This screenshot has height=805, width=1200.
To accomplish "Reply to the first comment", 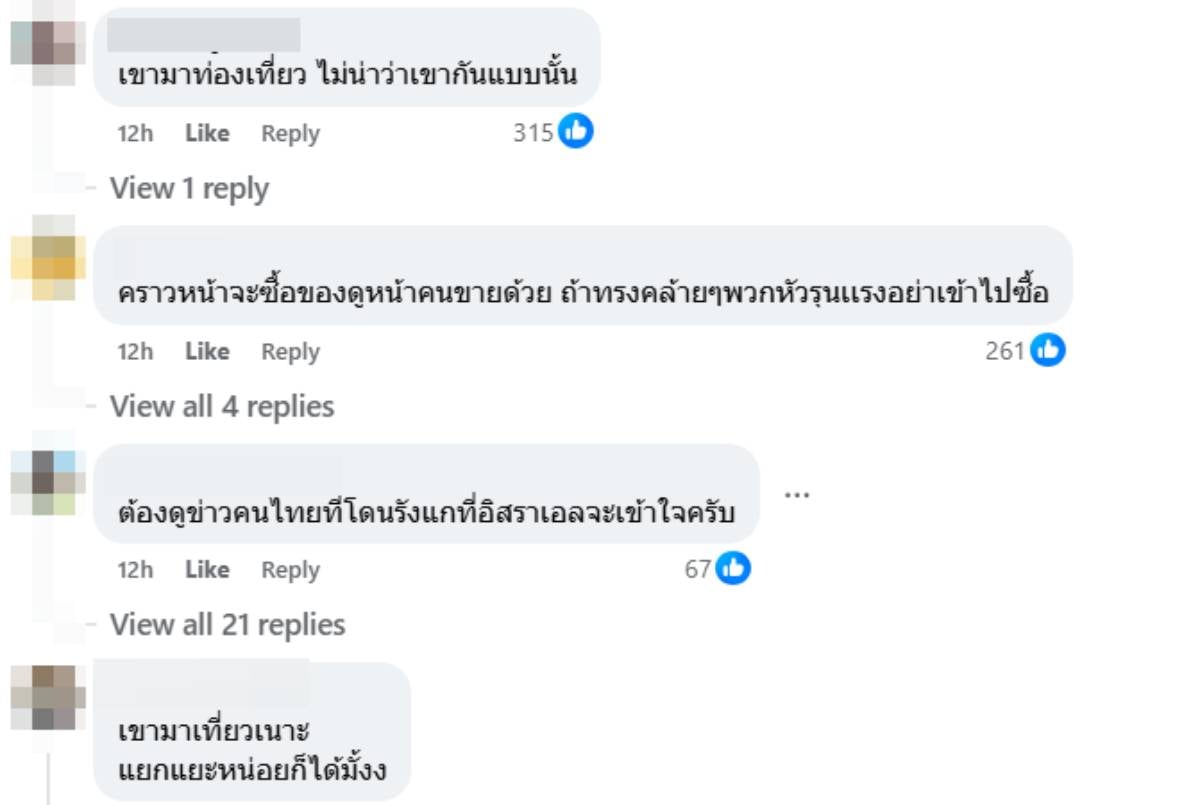I will coord(290,133).
